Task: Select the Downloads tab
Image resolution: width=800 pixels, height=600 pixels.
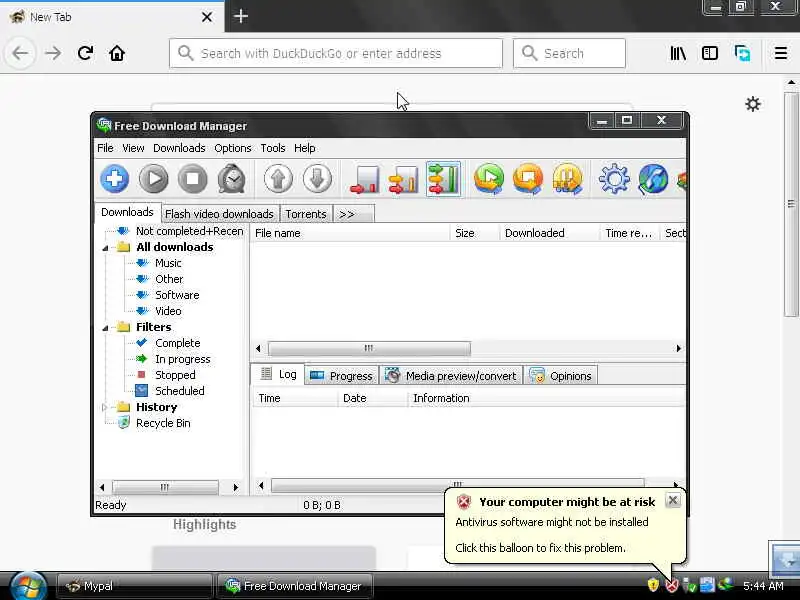Action: (x=127, y=212)
